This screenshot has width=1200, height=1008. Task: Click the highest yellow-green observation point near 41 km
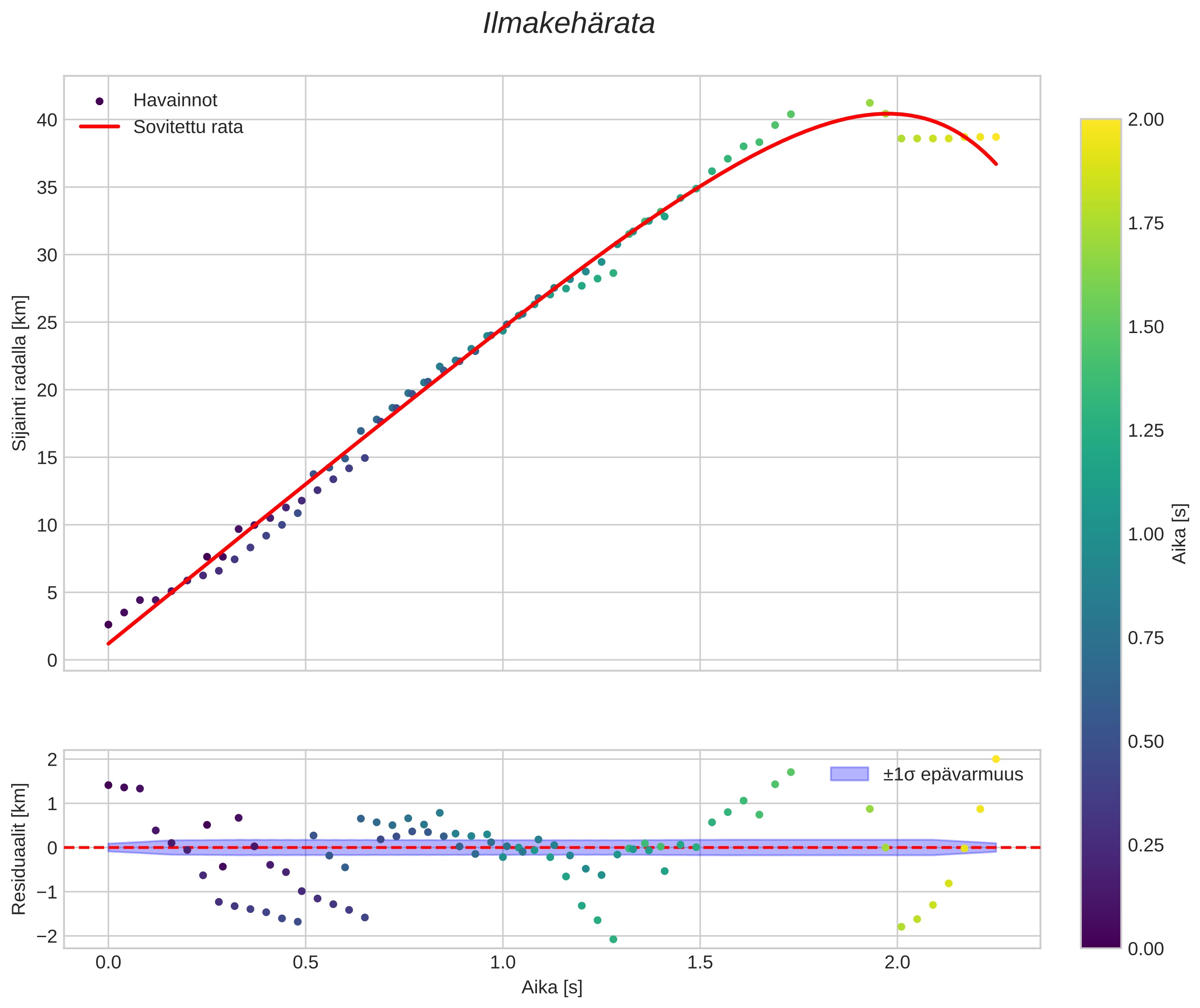pos(870,103)
